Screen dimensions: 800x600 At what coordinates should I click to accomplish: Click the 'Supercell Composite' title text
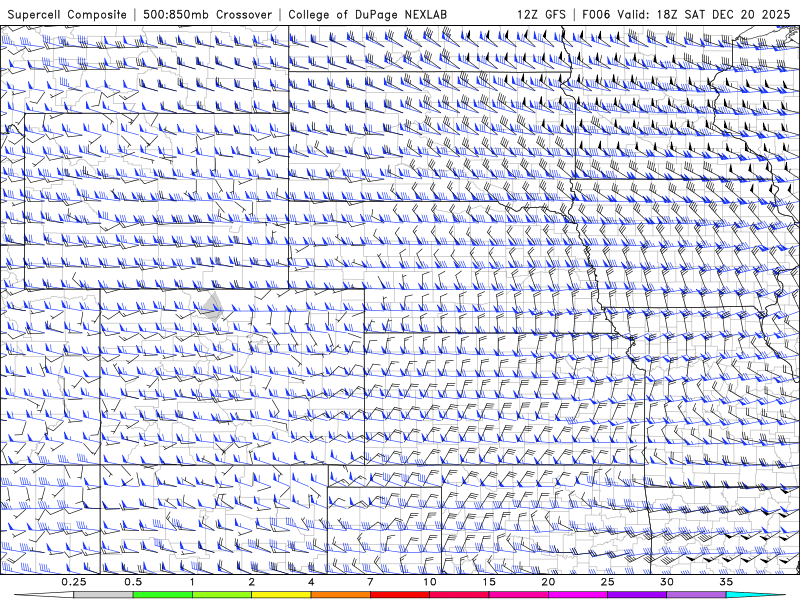(x=67, y=15)
